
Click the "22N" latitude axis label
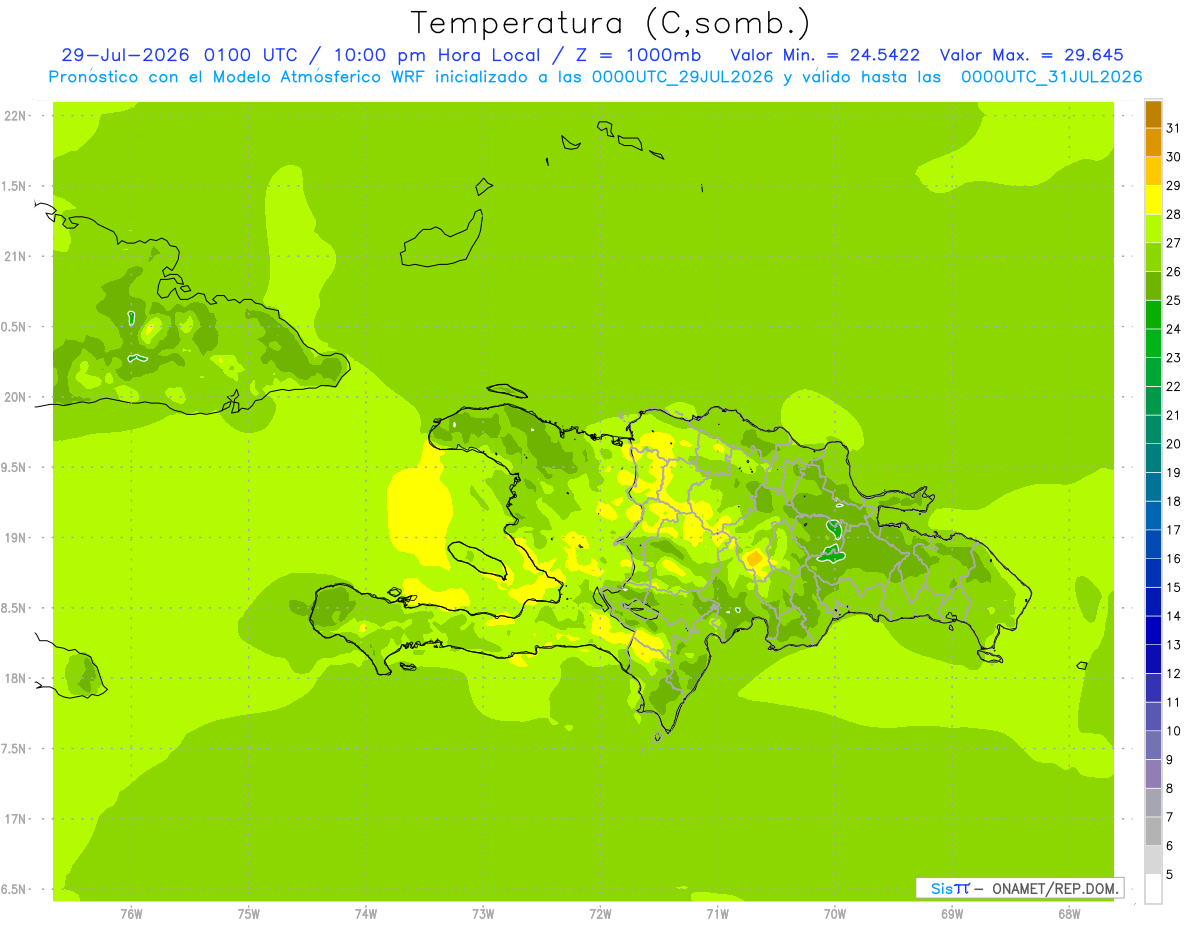tap(15, 116)
